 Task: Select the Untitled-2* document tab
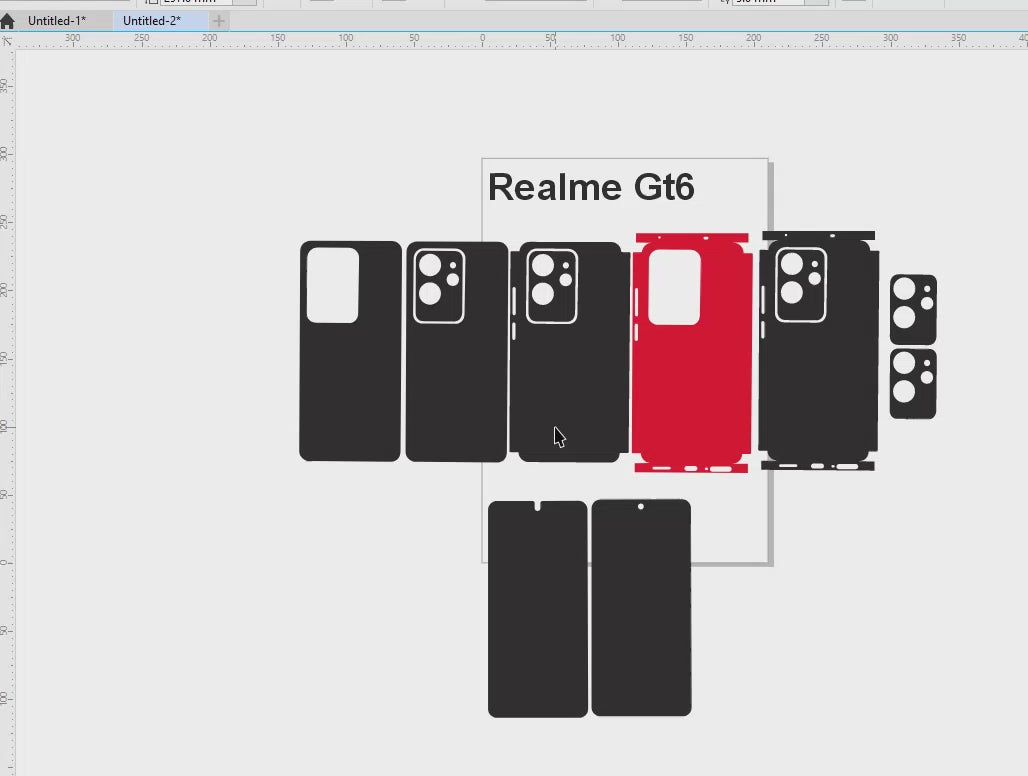point(151,21)
